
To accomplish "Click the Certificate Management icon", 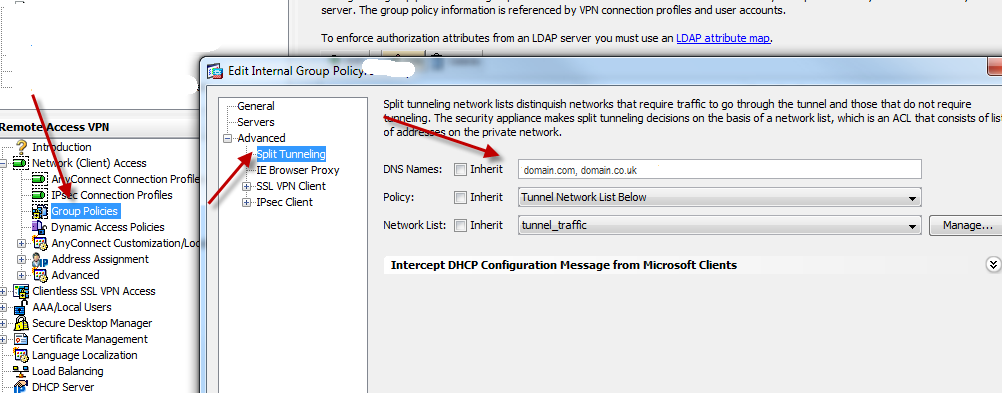I will [21, 339].
